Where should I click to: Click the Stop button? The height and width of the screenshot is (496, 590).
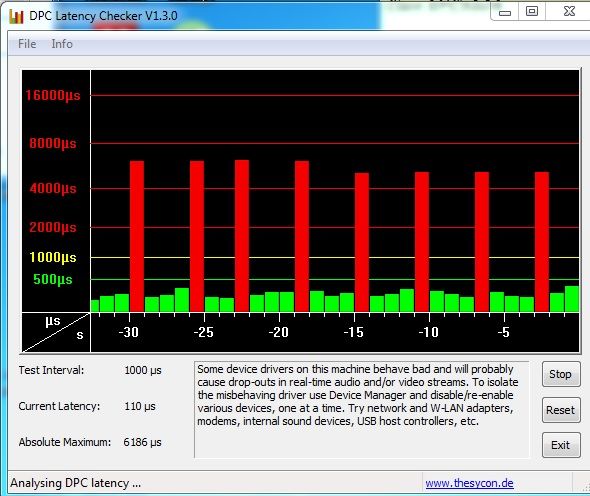click(561, 374)
